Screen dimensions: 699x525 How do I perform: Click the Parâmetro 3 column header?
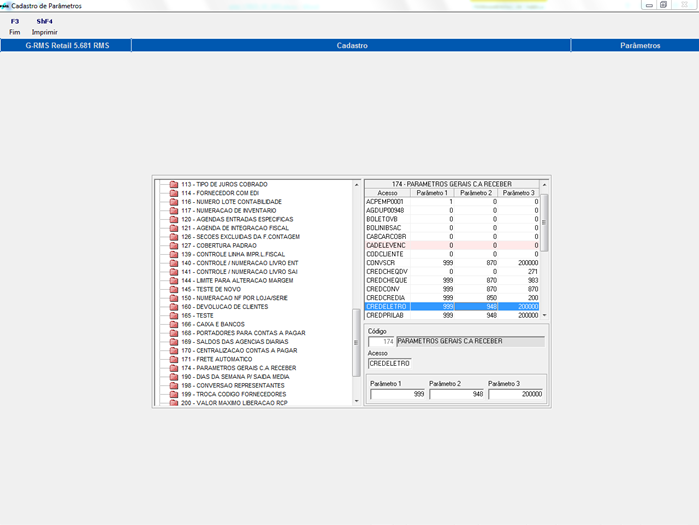click(x=518, y=193)
